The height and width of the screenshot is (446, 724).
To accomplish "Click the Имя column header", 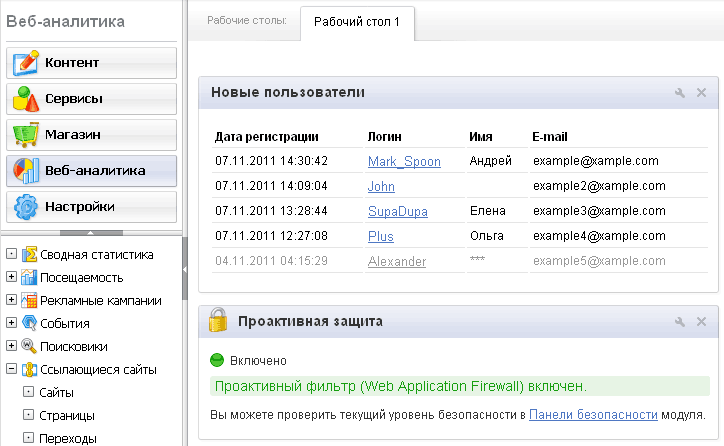I will pyautogui.click(x=481, y=137).
